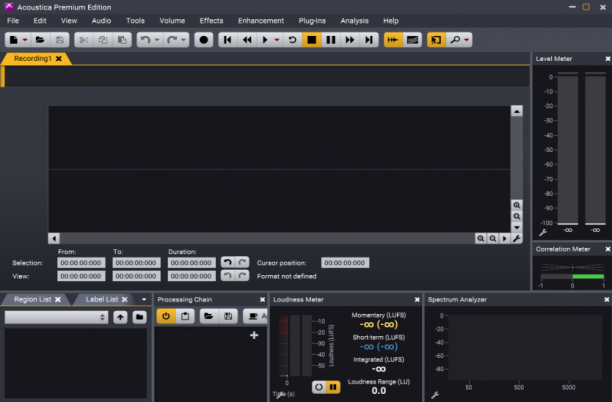Click the Selection From time field

pyautogui.click(x=81, y=263)
